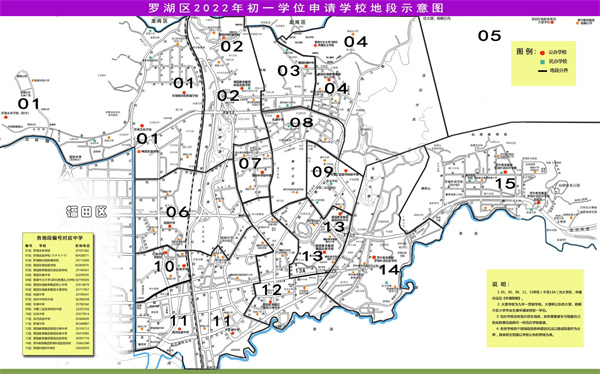Click the 图例 legend heading

[x=524, y=51]
